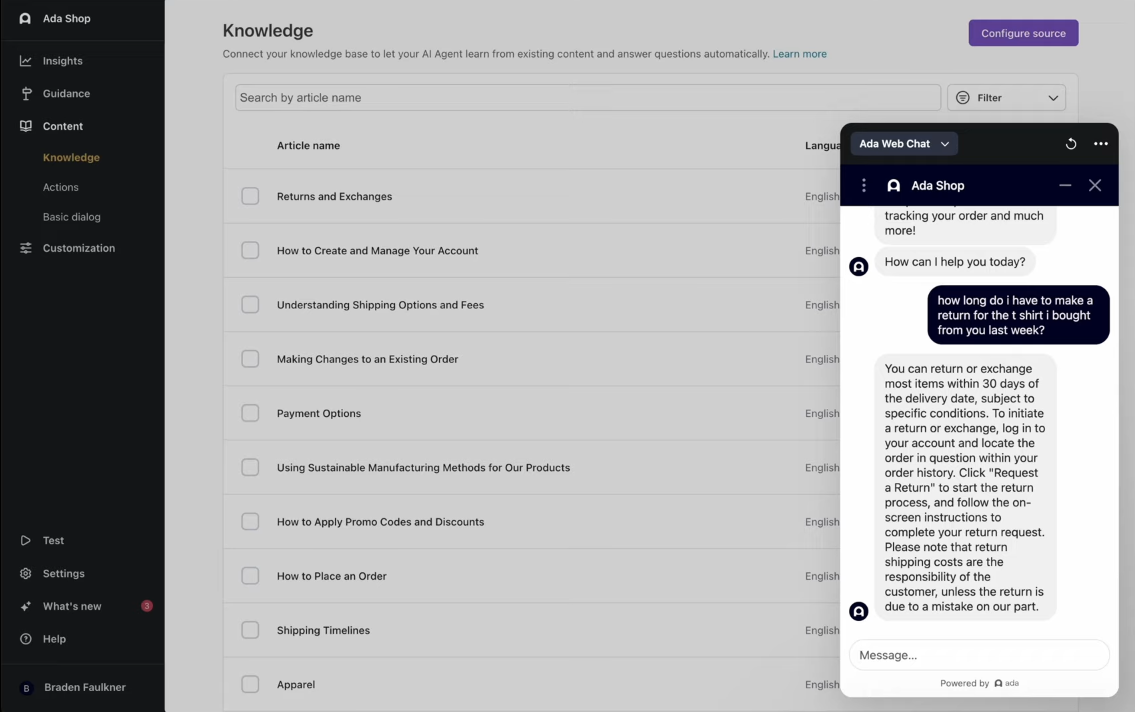Click the Content book icon

tap(26, 126)
